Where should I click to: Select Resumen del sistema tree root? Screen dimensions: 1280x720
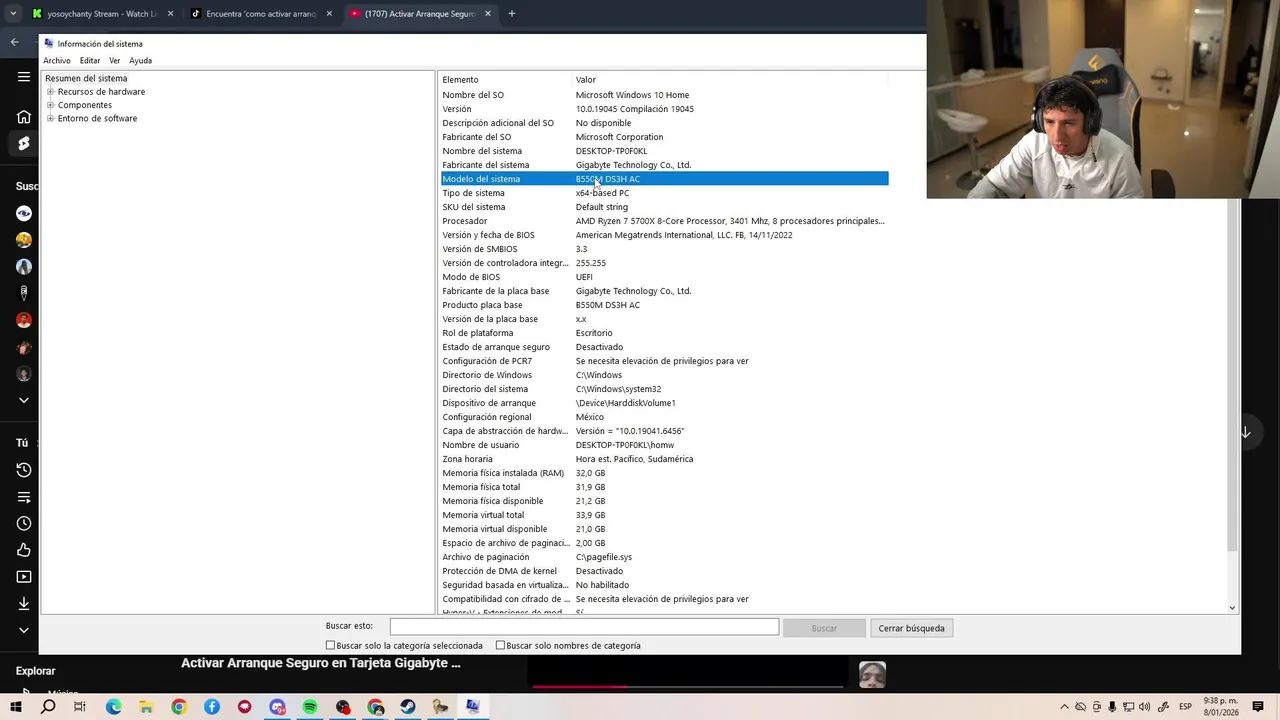pyautogui.click(x=86, y=78)
